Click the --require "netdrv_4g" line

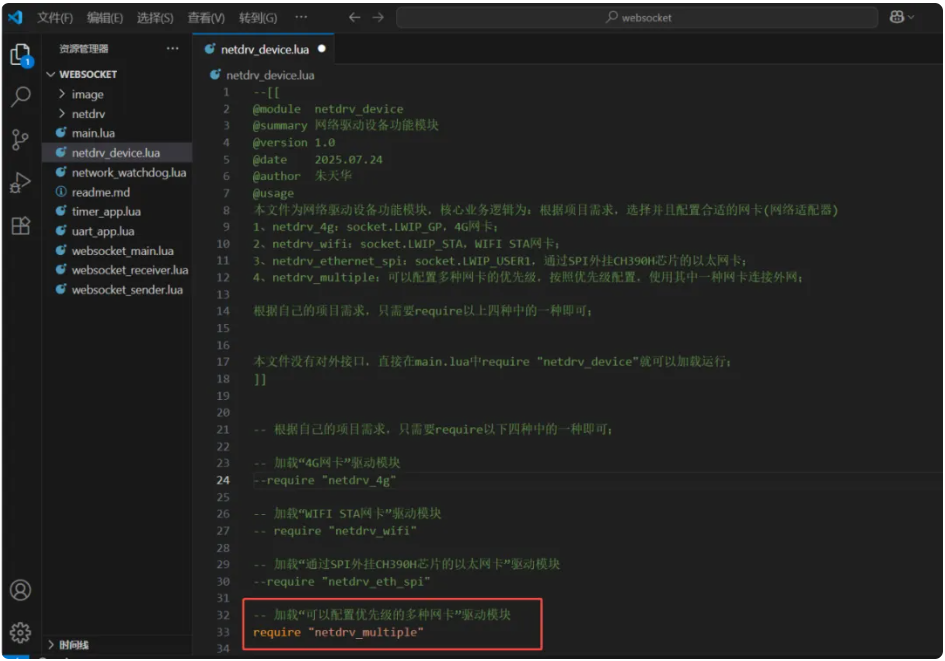(325, 480)
